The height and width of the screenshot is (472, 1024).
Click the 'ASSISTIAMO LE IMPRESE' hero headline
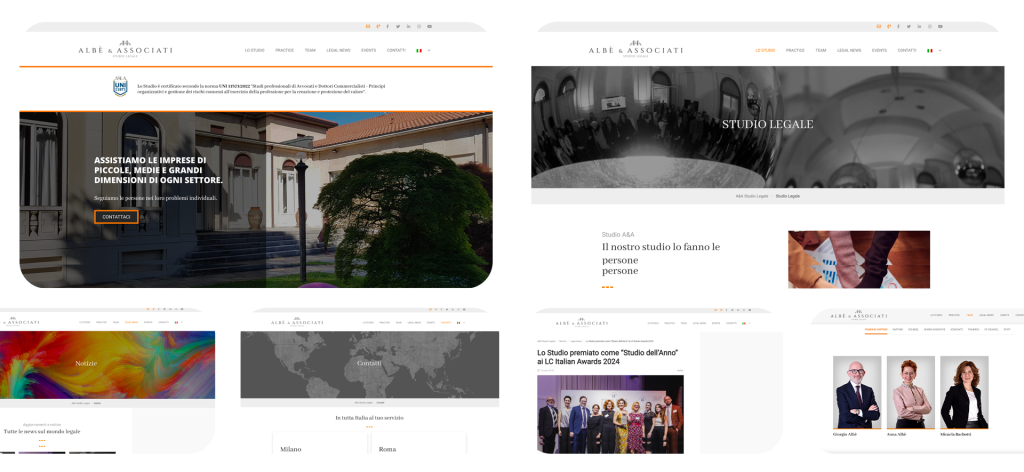[159, 170]
